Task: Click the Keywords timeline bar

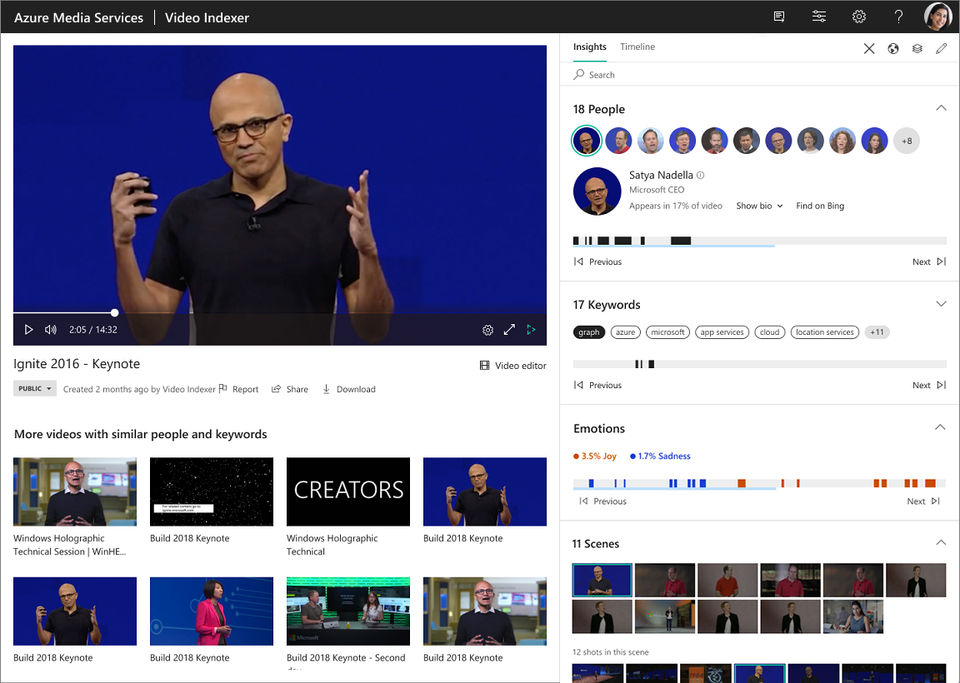Action: [x=759, y=364]
